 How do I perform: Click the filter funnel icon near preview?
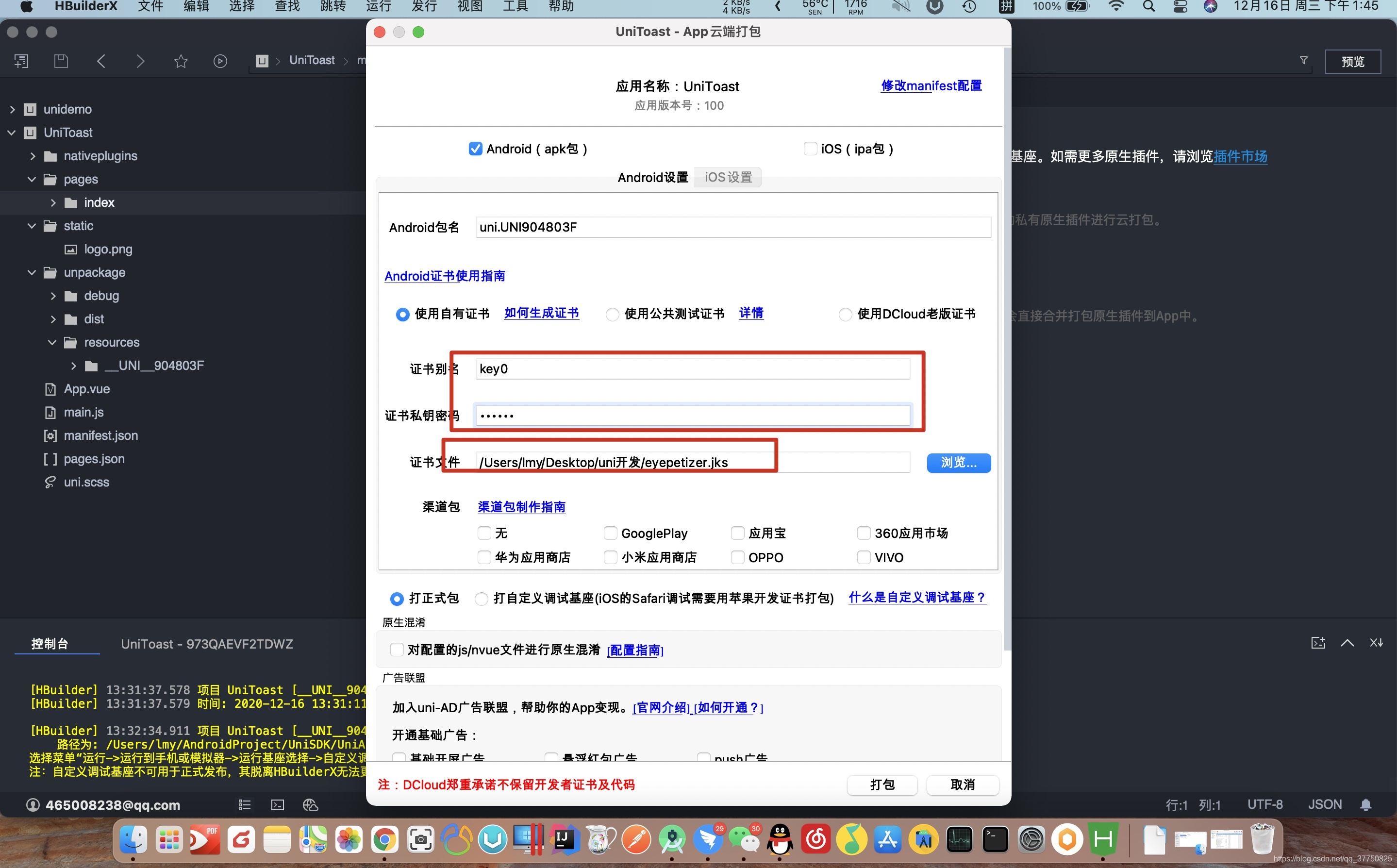point(1303,60)
